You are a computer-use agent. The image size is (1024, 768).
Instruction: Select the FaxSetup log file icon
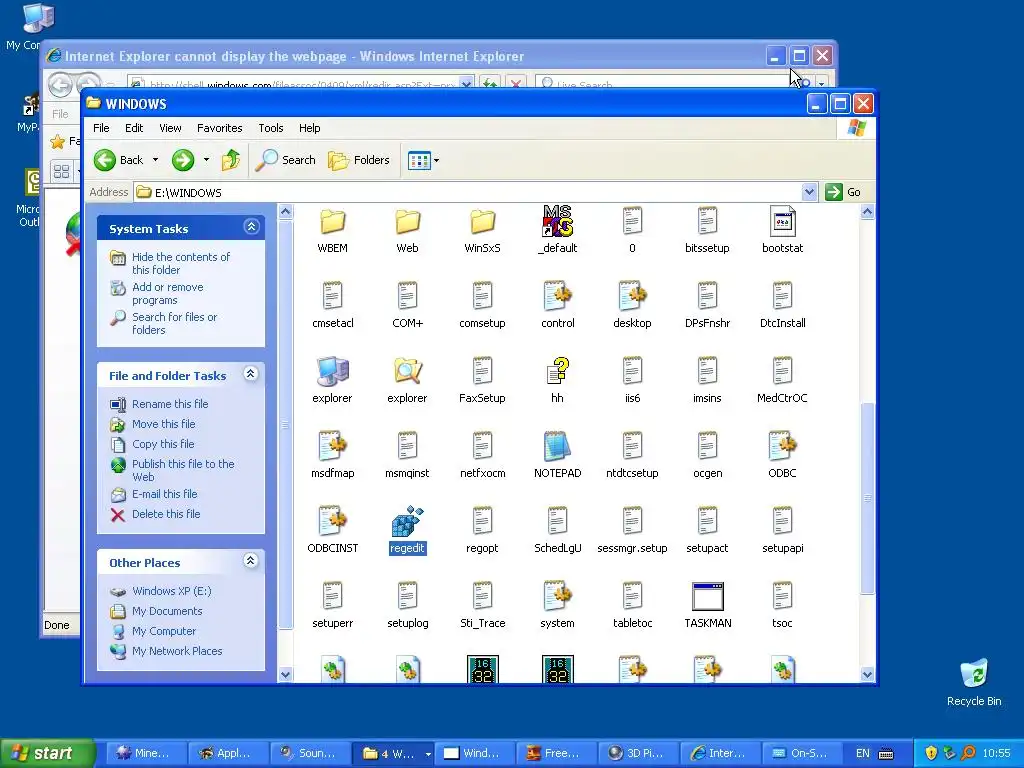click(x=483, y=371)
